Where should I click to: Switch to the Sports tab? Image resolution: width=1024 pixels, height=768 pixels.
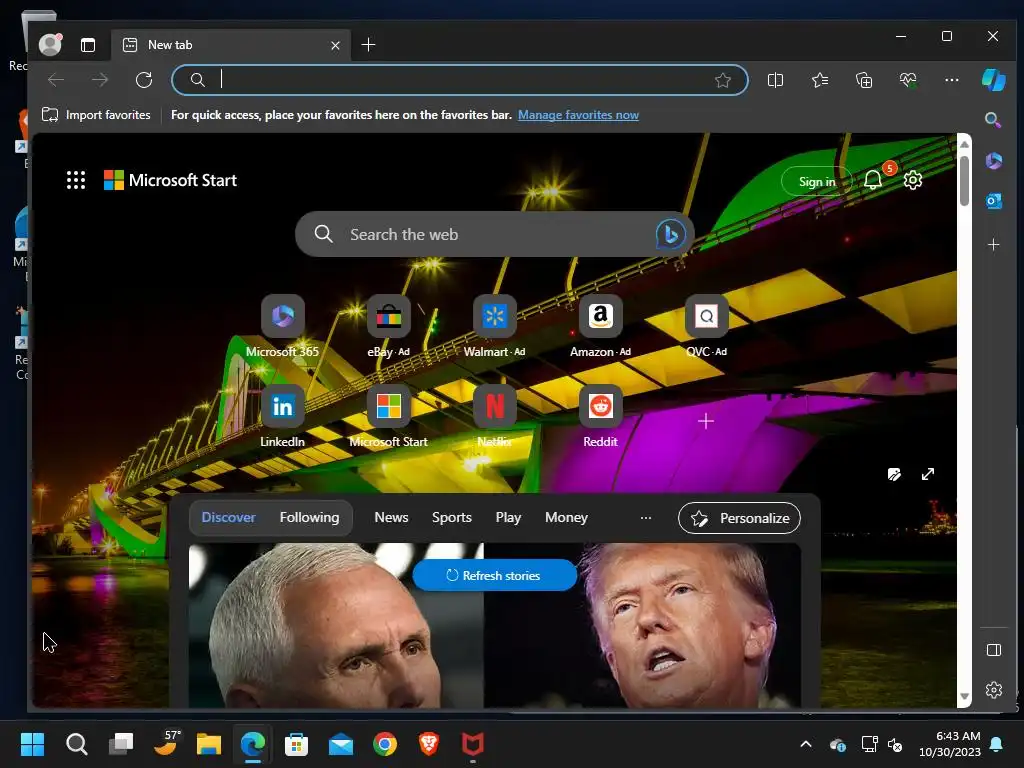click(x=452, y=517)
